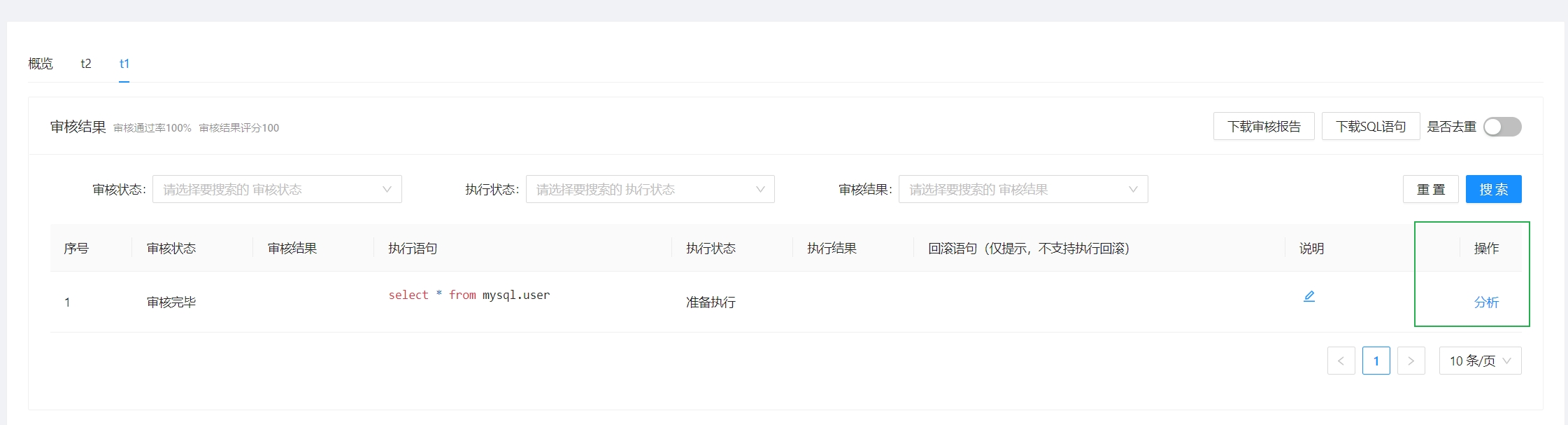Click the blue 搜索 button
This screenshot has width=1568, height=425.
pyautogui.click(x=1493, y=189)
